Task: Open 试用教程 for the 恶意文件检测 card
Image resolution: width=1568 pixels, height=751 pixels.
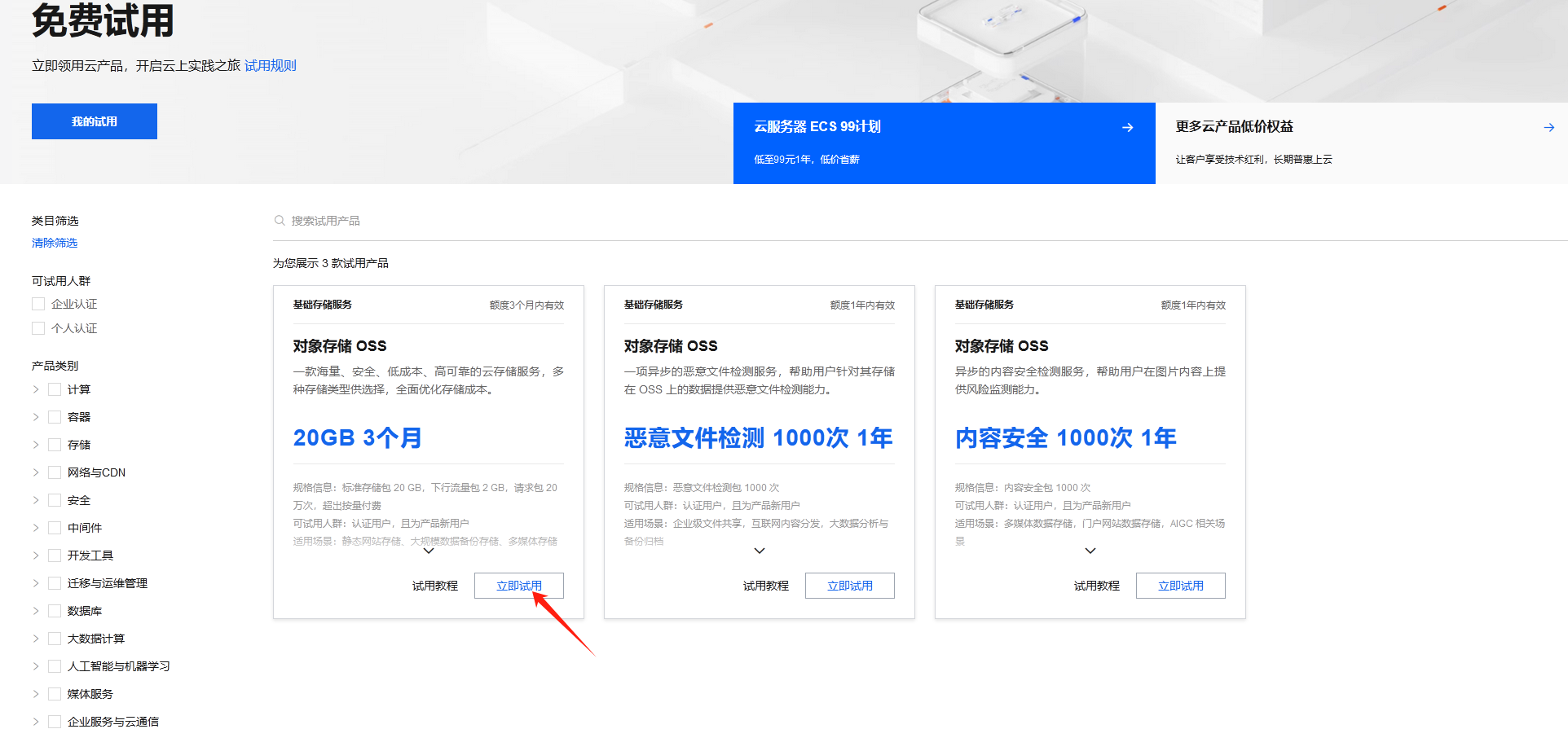Action: tap(766, 586)
